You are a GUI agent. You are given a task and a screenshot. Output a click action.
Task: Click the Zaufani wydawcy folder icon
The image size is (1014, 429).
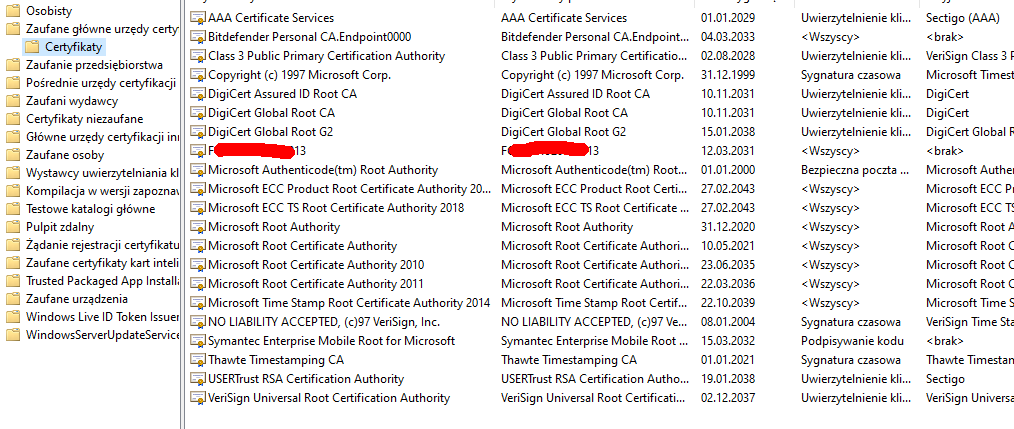[13, 101]
